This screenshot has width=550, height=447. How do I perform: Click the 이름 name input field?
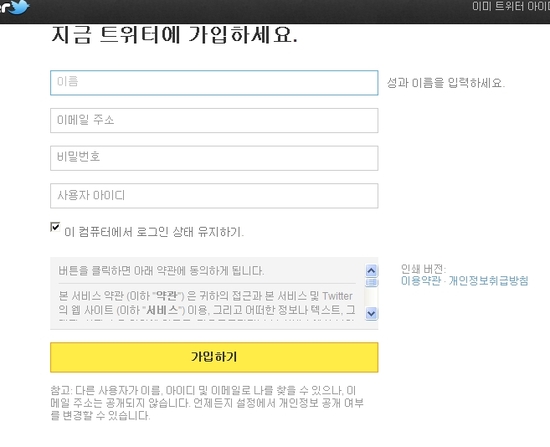(x=214, y=83)
